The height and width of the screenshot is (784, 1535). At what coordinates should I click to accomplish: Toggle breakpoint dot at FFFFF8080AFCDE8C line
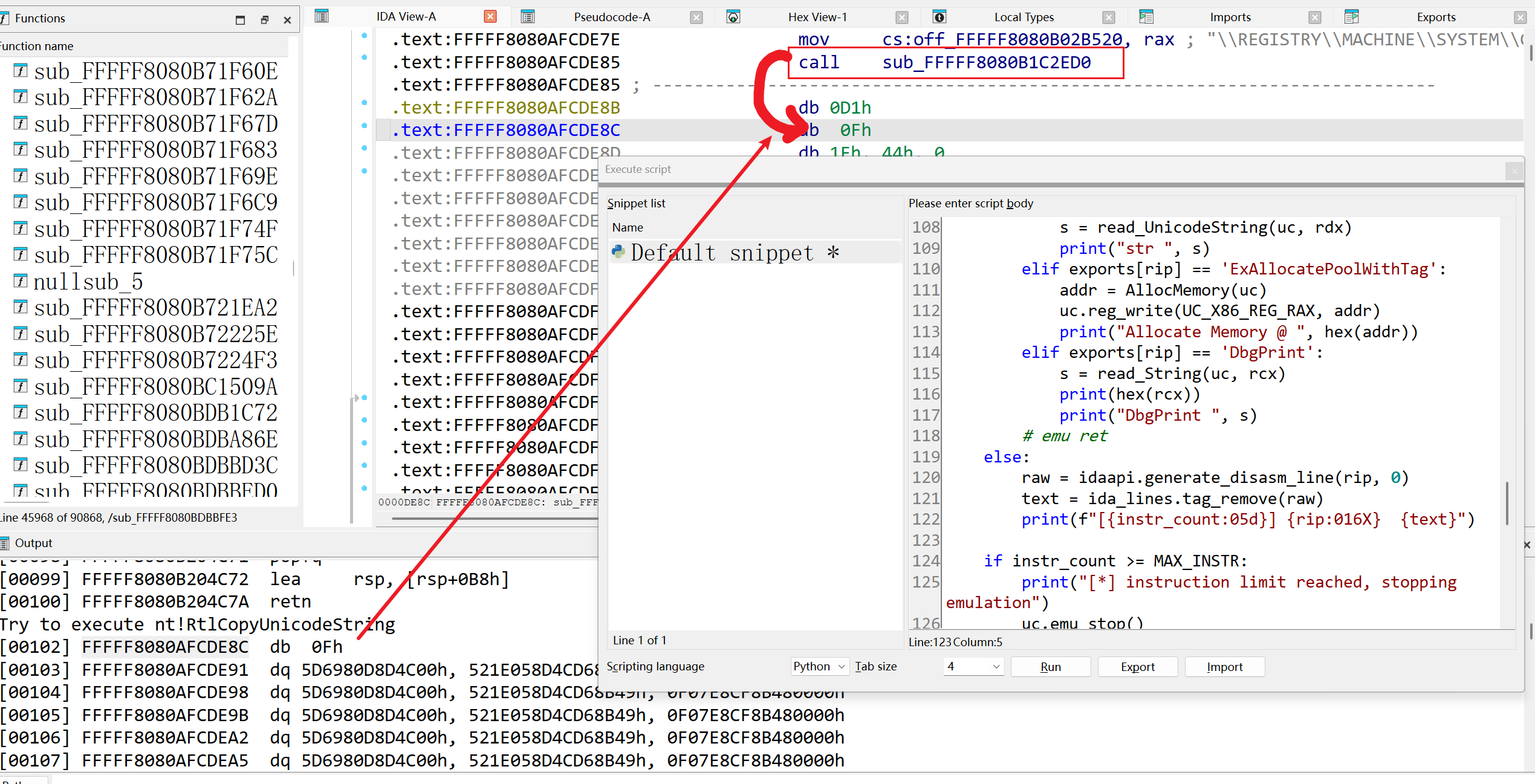point(364,126)
